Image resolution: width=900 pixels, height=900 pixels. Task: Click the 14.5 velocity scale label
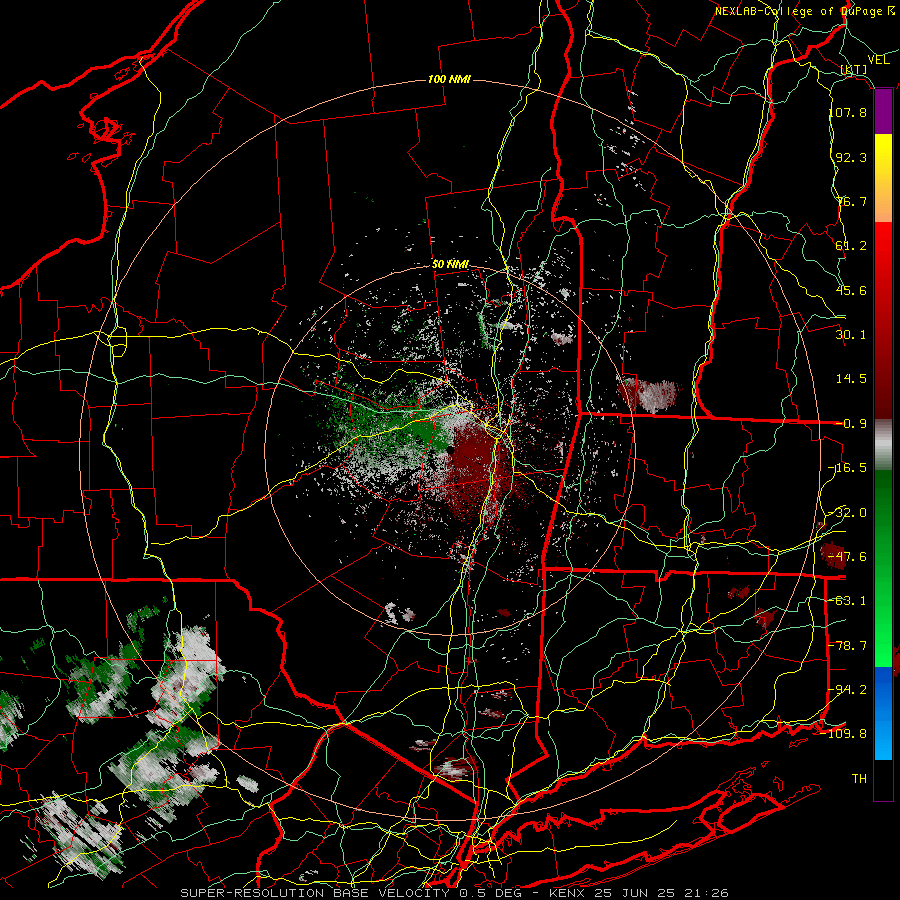click(x=851, y=378)
